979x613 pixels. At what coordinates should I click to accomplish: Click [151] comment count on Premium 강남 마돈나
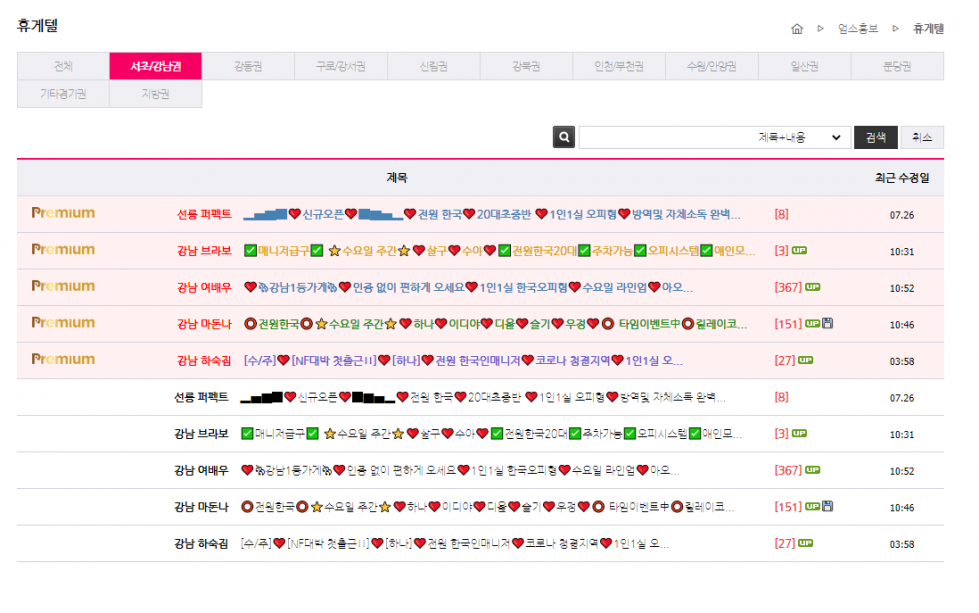(x=788, y=324)
